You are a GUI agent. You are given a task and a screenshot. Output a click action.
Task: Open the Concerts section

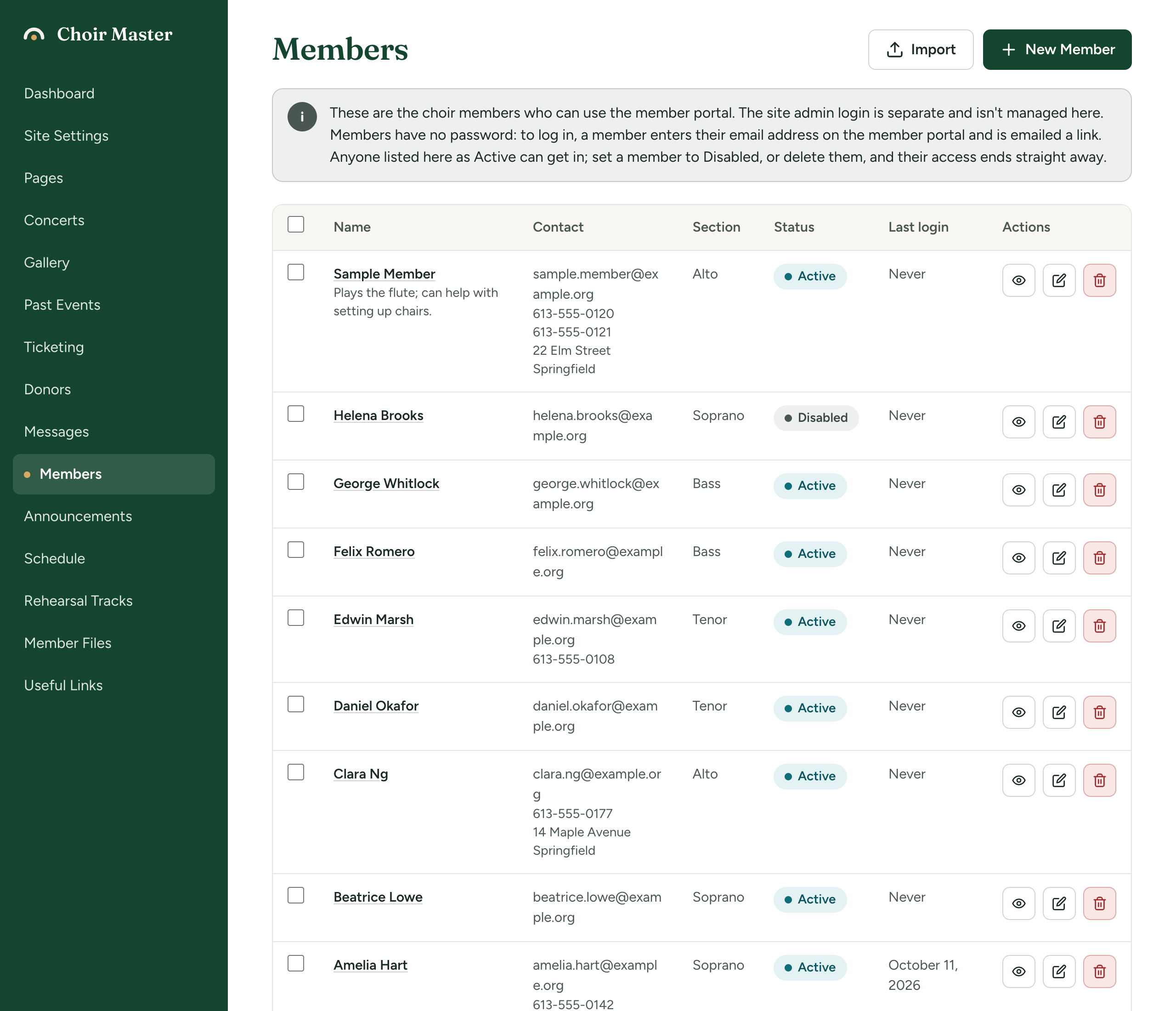[x=113, y=220]
